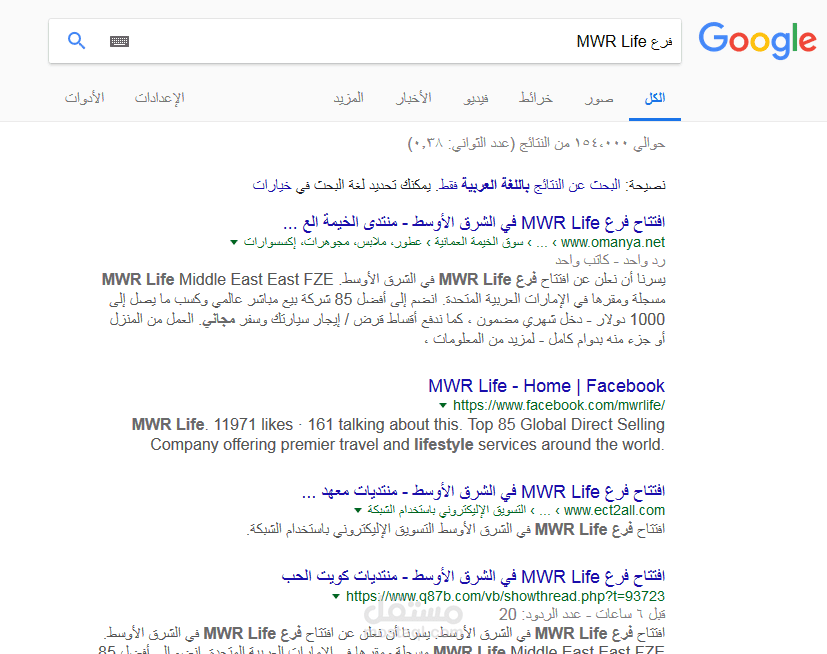This screenshot has height=654, width=827.
Task: Switch to the خرائط tab
Action: click(x=535, y=98)
